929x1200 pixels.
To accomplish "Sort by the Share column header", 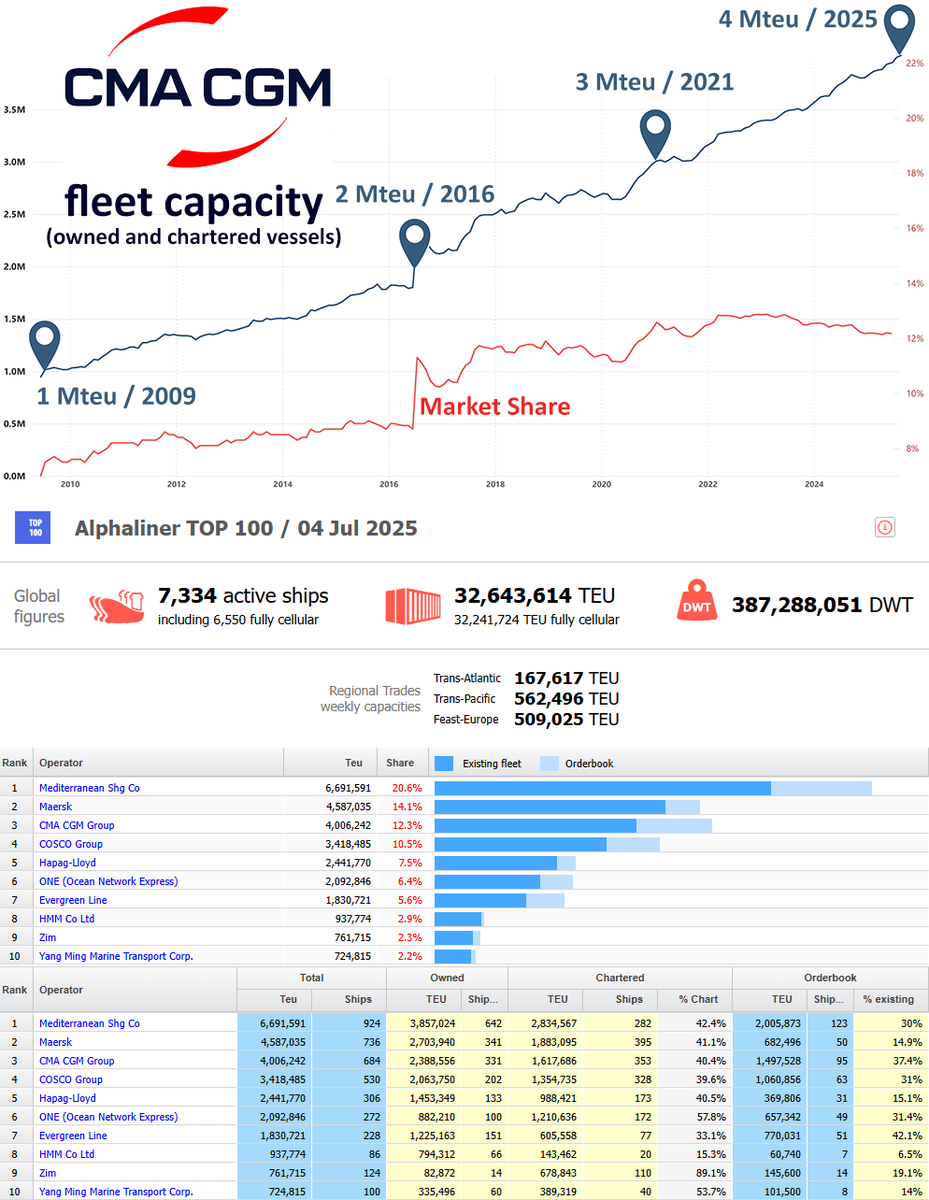I will (401, 763).
